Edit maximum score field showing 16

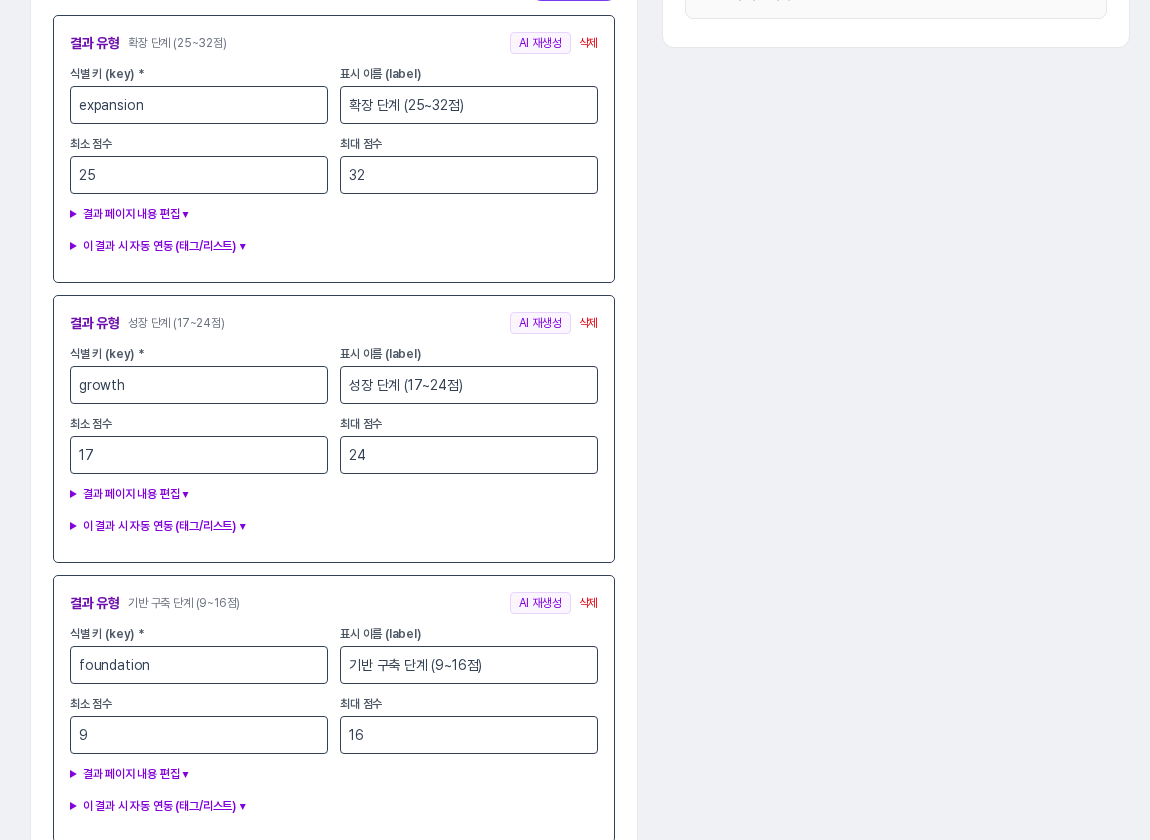point(469,735)
